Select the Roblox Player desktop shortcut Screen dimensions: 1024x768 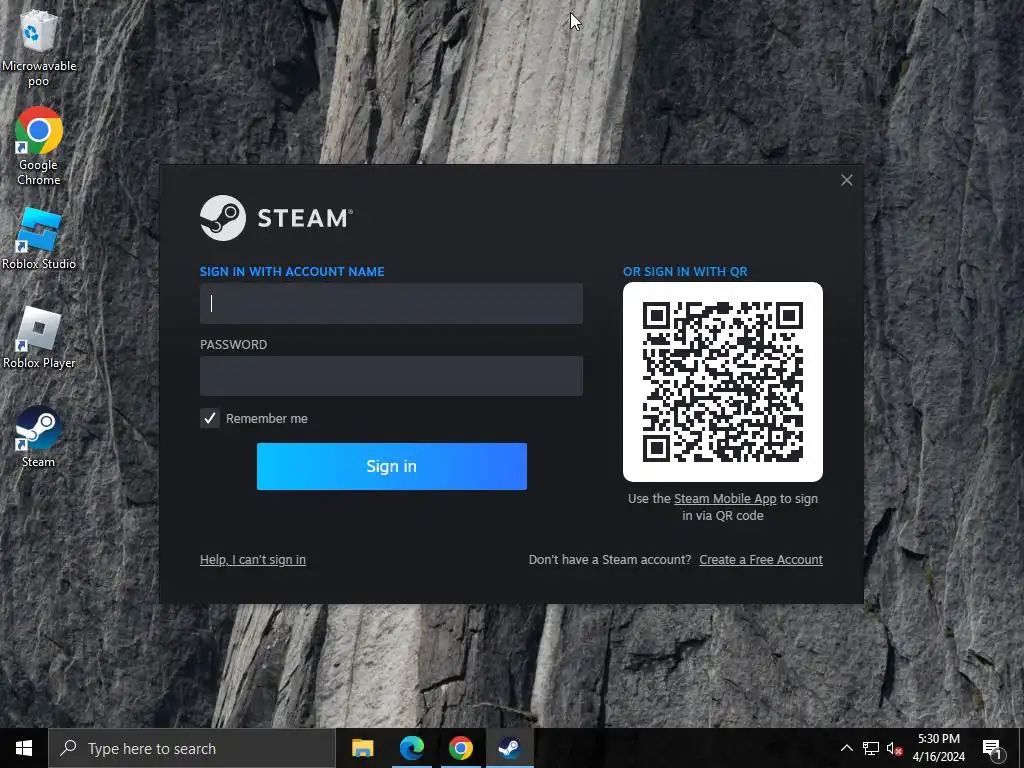pos(39,338)
